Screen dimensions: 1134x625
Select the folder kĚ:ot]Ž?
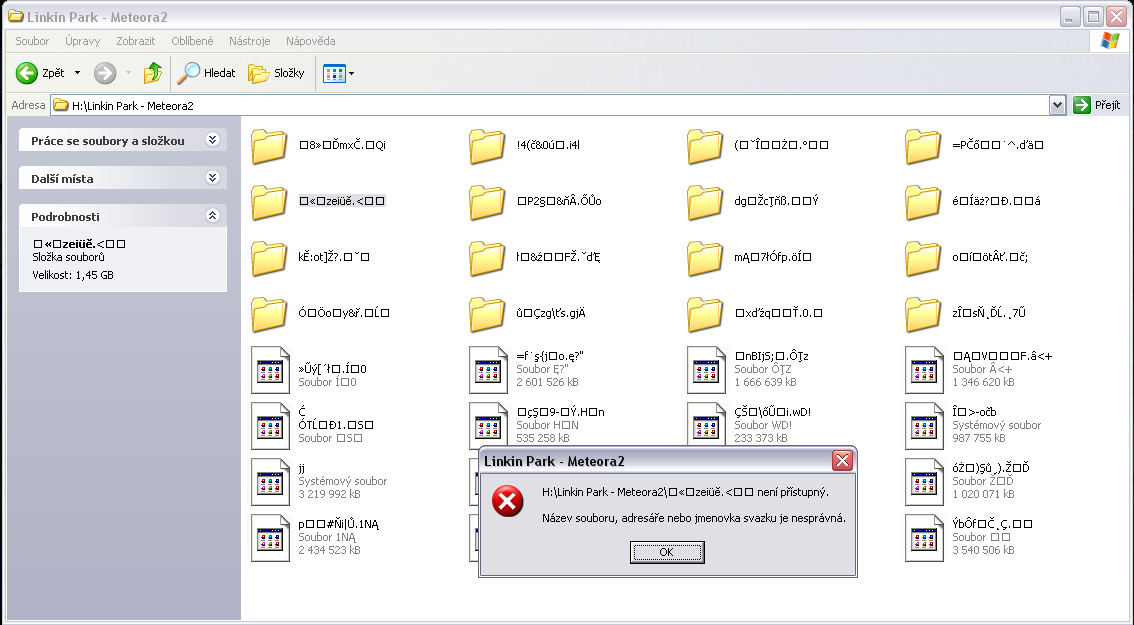269,258
